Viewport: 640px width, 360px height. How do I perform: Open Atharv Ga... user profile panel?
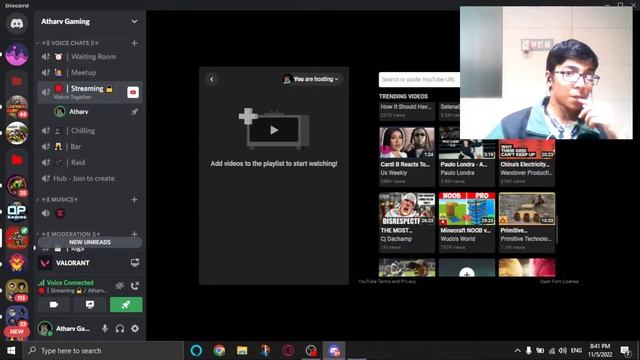tap(65, 329)
